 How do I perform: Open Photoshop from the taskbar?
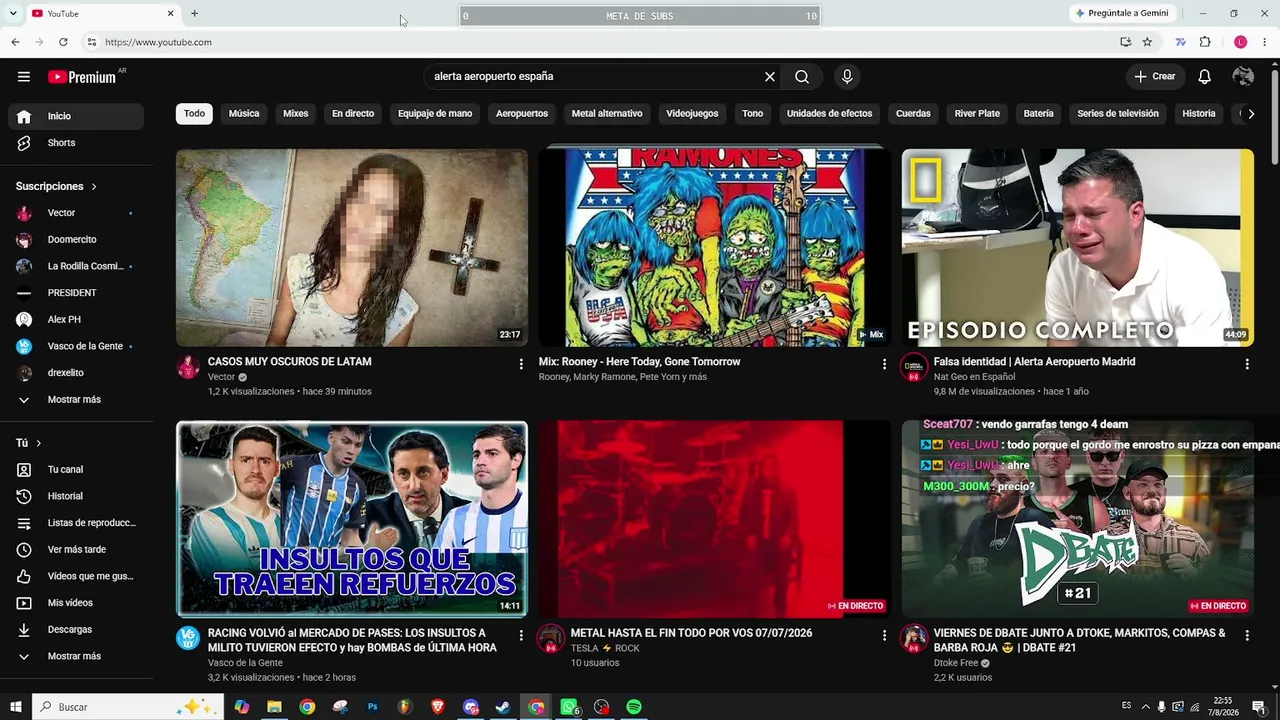pyautogui.click(x=372, y=707)
